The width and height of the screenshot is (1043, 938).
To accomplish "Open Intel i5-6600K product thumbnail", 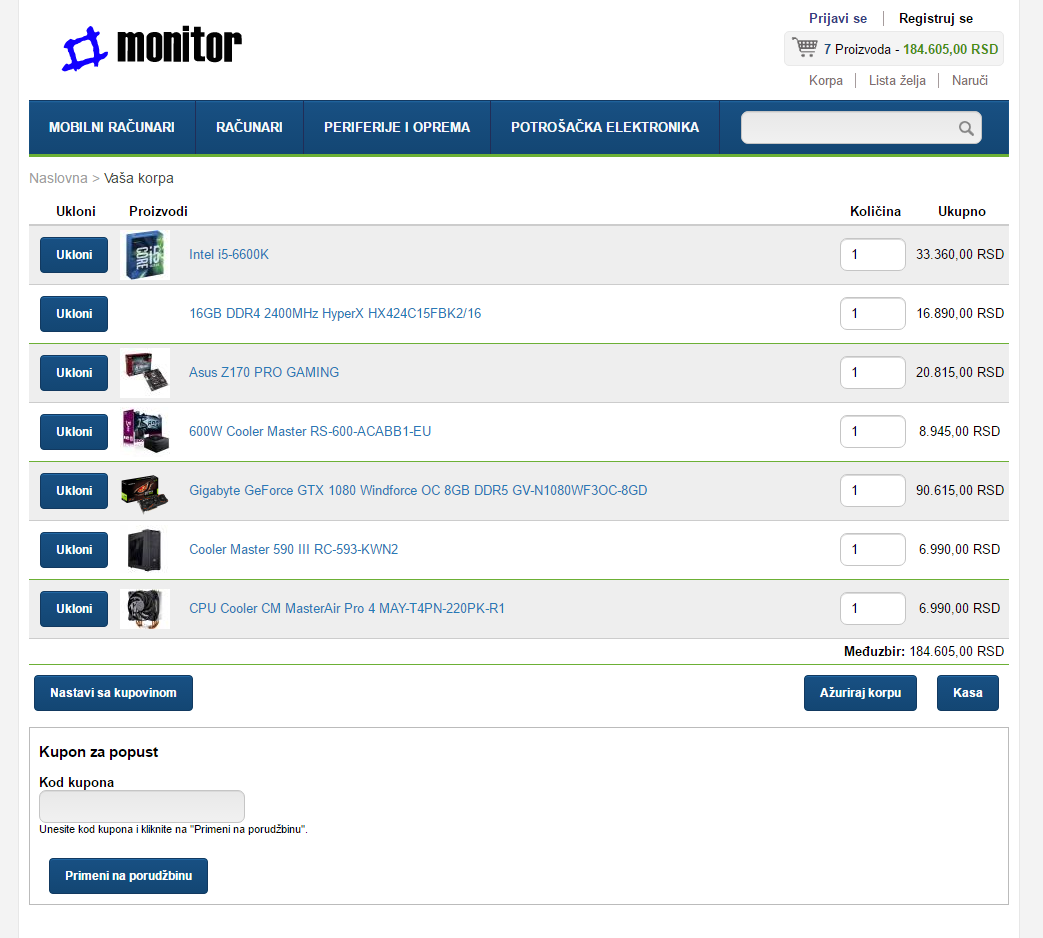I will pyautogui.click(x=145, y=255).
